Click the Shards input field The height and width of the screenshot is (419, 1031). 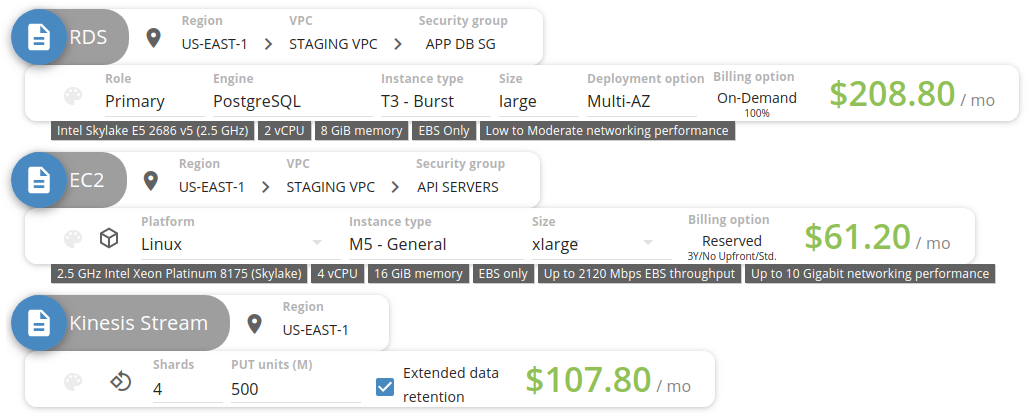pos(185,388)
